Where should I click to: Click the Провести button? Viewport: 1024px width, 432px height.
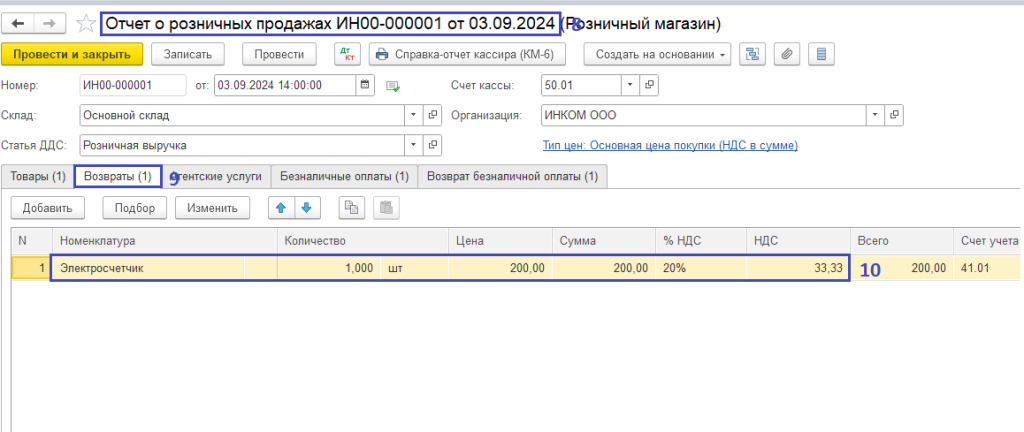[x=280, y=54]
